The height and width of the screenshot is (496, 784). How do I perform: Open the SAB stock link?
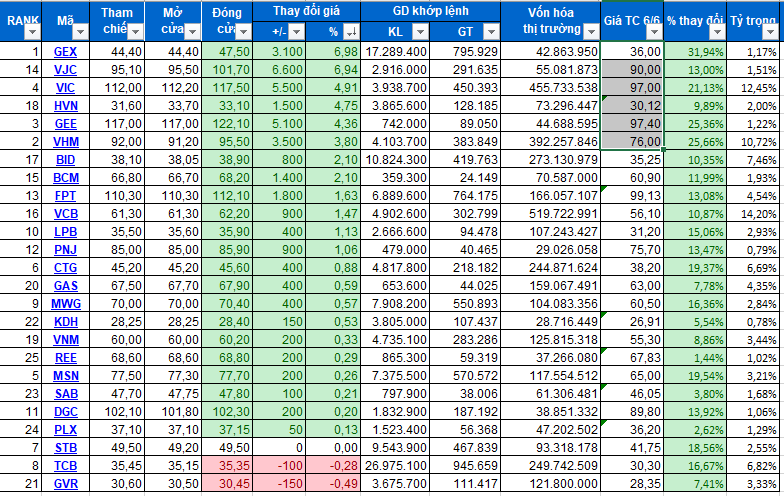66,394
